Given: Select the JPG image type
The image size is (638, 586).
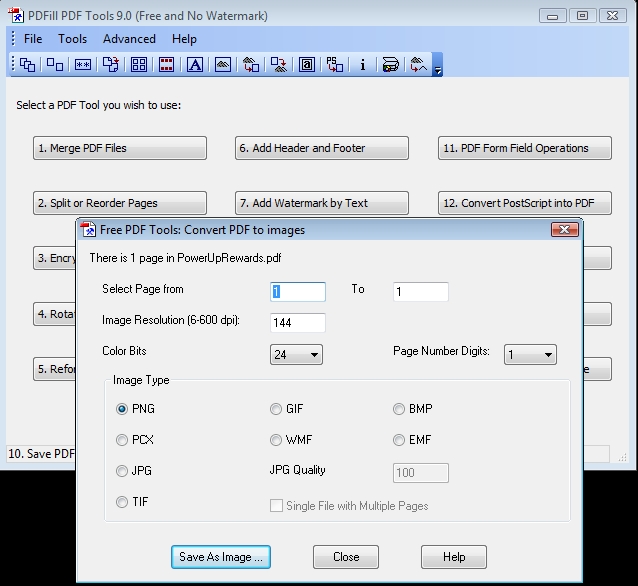Looking at the screenshot, I should point(122,471).
